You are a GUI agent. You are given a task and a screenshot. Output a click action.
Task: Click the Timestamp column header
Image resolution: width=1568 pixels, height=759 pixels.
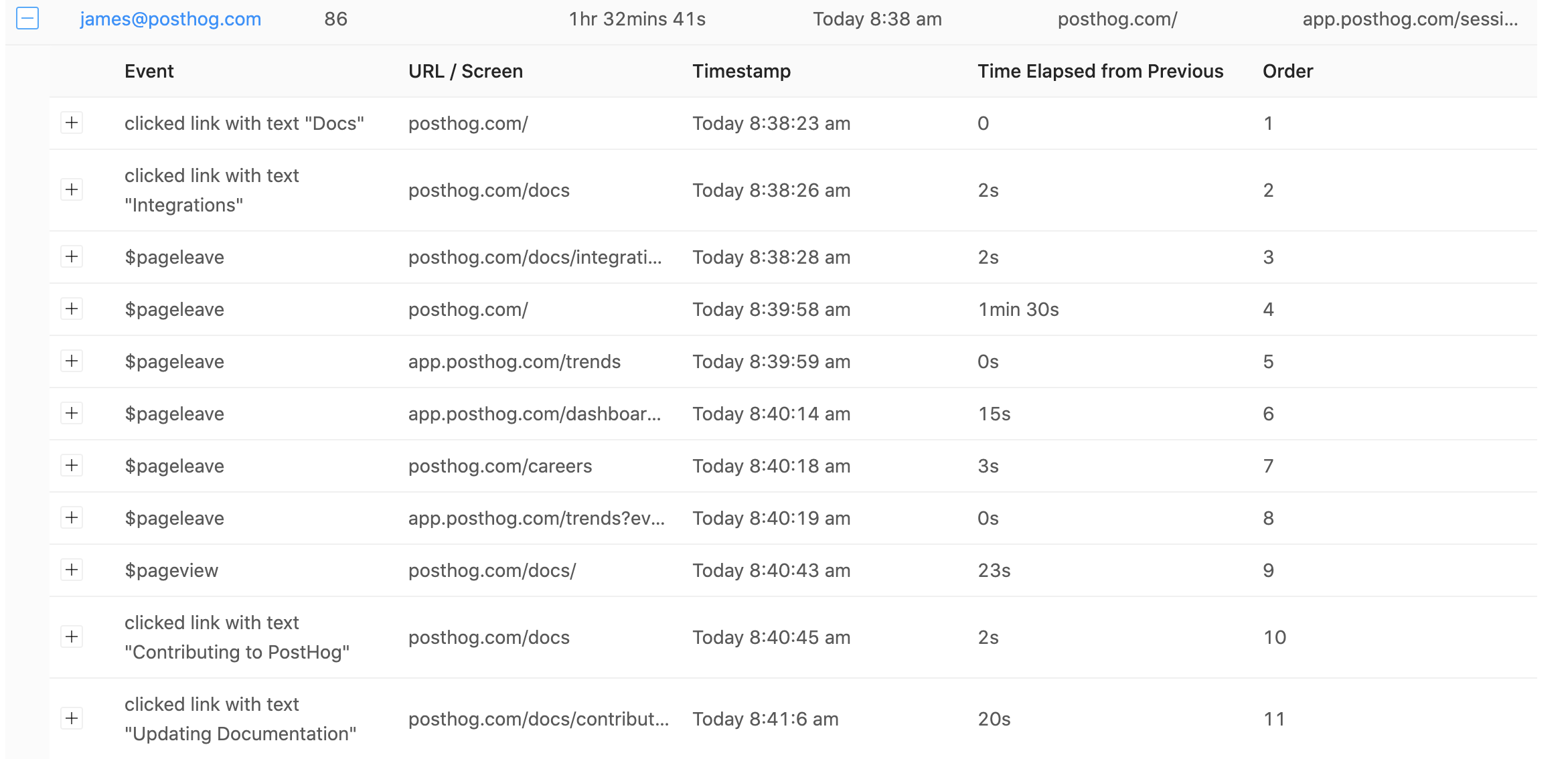coord(741,71)
